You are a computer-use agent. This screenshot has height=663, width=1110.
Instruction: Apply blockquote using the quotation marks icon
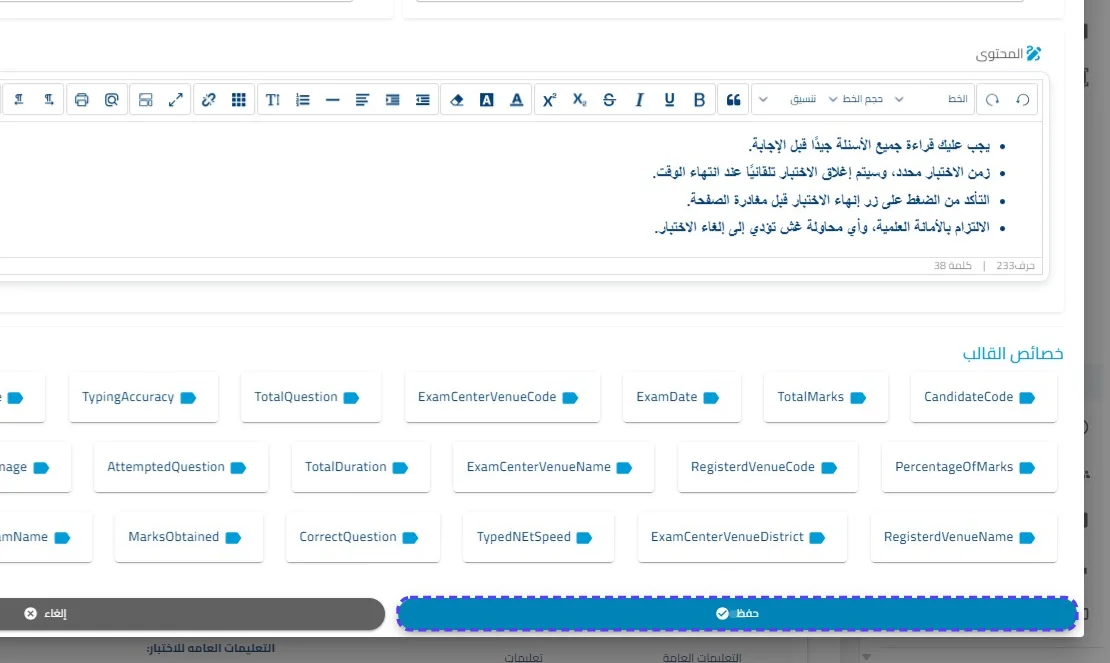coord(733,100)
